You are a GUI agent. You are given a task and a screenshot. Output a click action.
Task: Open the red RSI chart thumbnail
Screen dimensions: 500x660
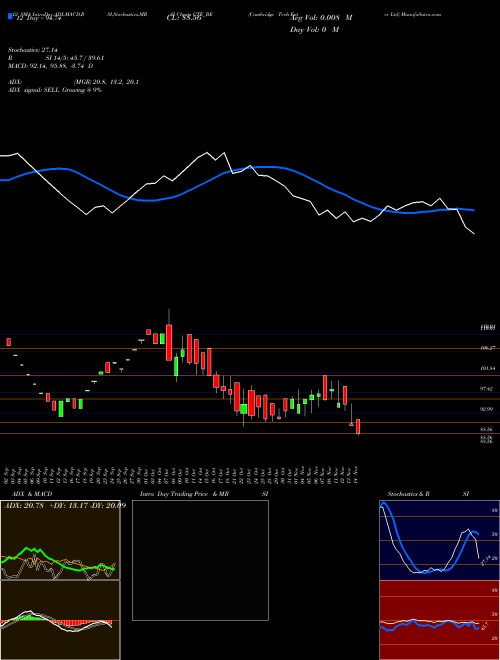point(439,620)
